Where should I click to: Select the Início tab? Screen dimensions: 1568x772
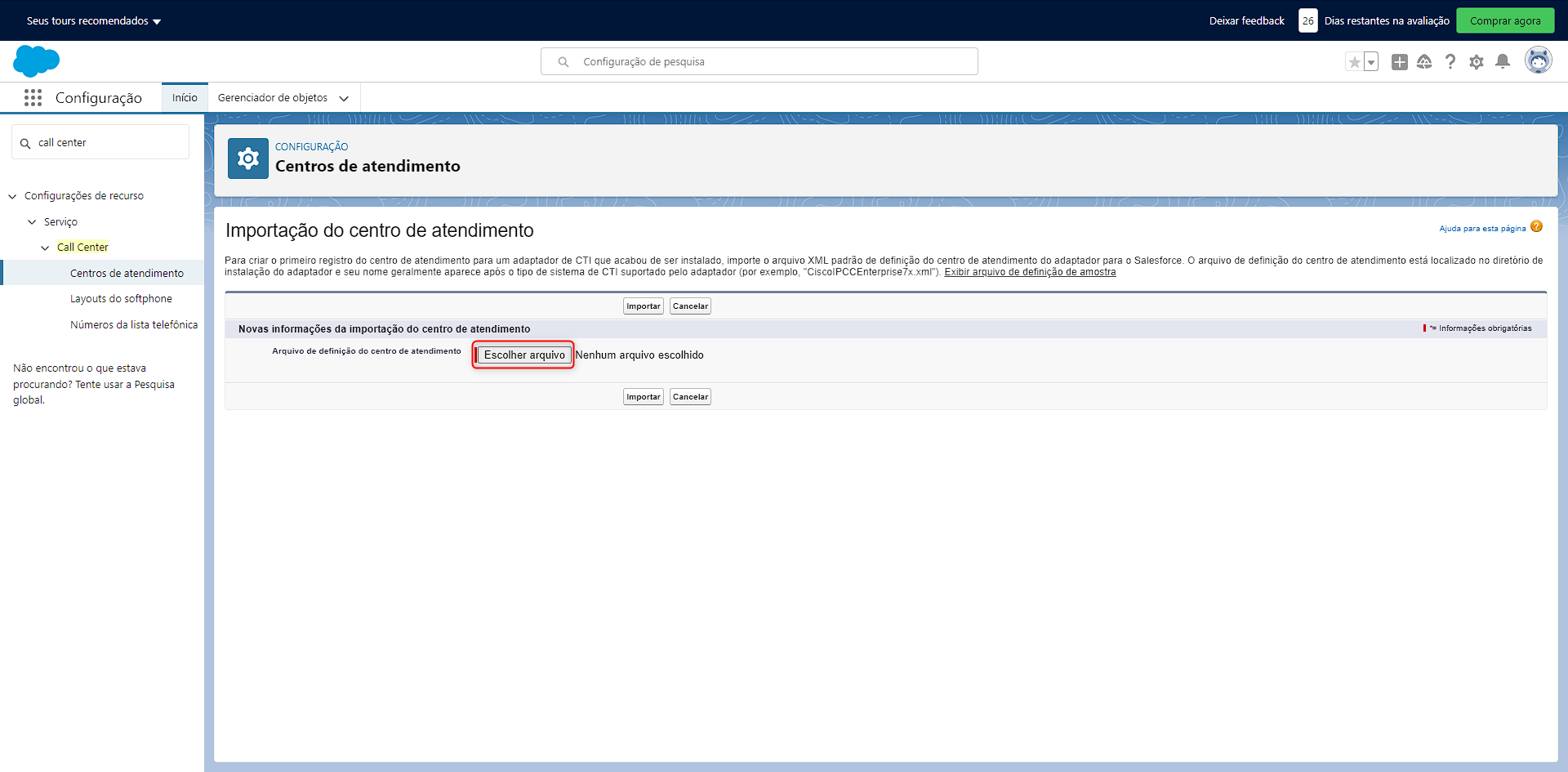pos(185,98)
